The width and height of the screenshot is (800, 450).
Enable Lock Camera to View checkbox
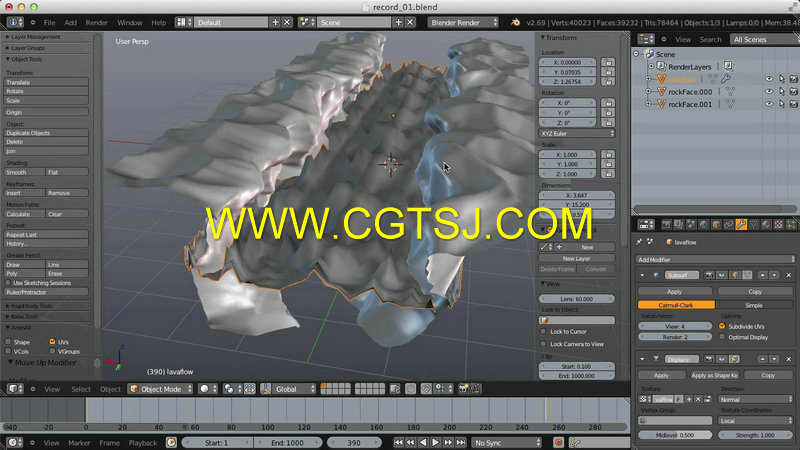[543, 344]
